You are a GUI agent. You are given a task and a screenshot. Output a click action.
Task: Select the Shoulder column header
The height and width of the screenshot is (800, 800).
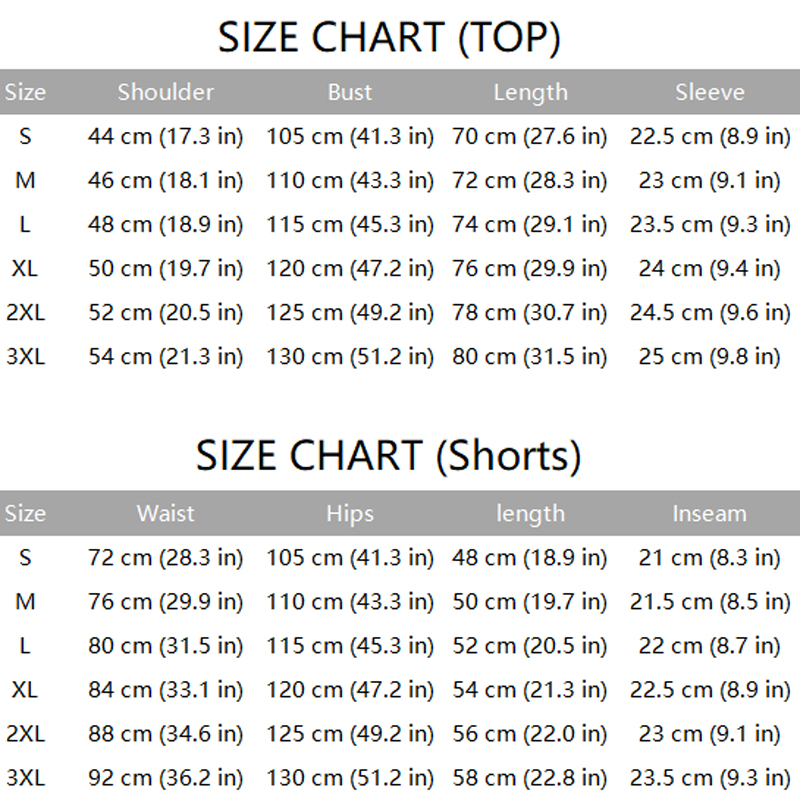pyautogui.click(x=166, y=93)
